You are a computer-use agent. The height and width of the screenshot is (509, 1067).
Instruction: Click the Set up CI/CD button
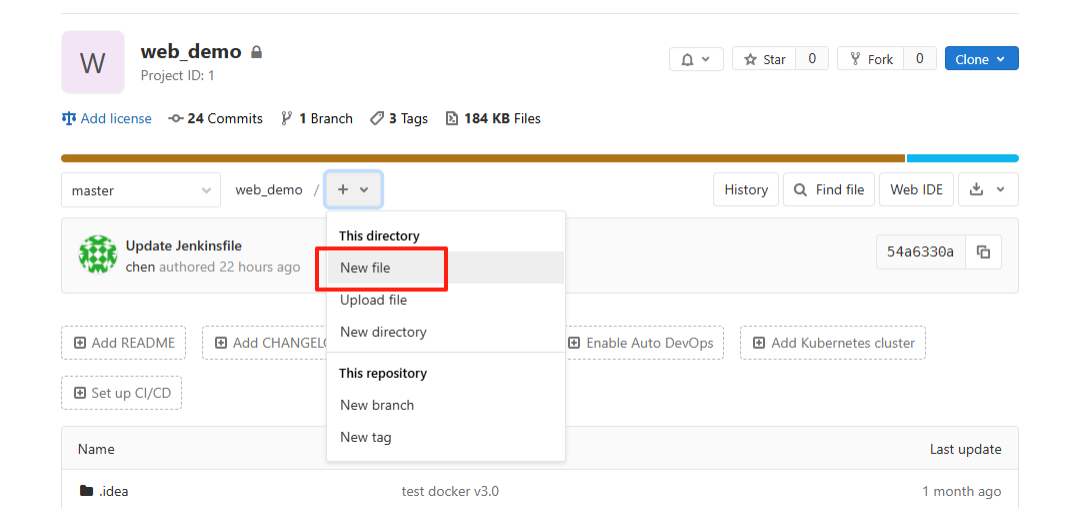(x=122, y=393)
